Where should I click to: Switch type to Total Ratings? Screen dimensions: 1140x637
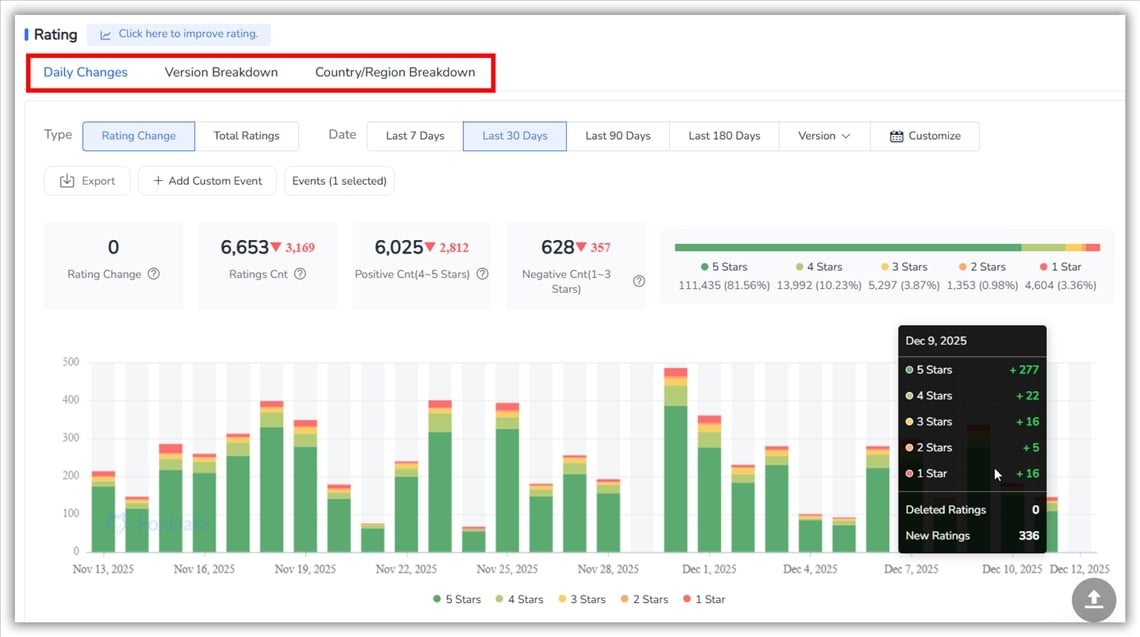247,136
